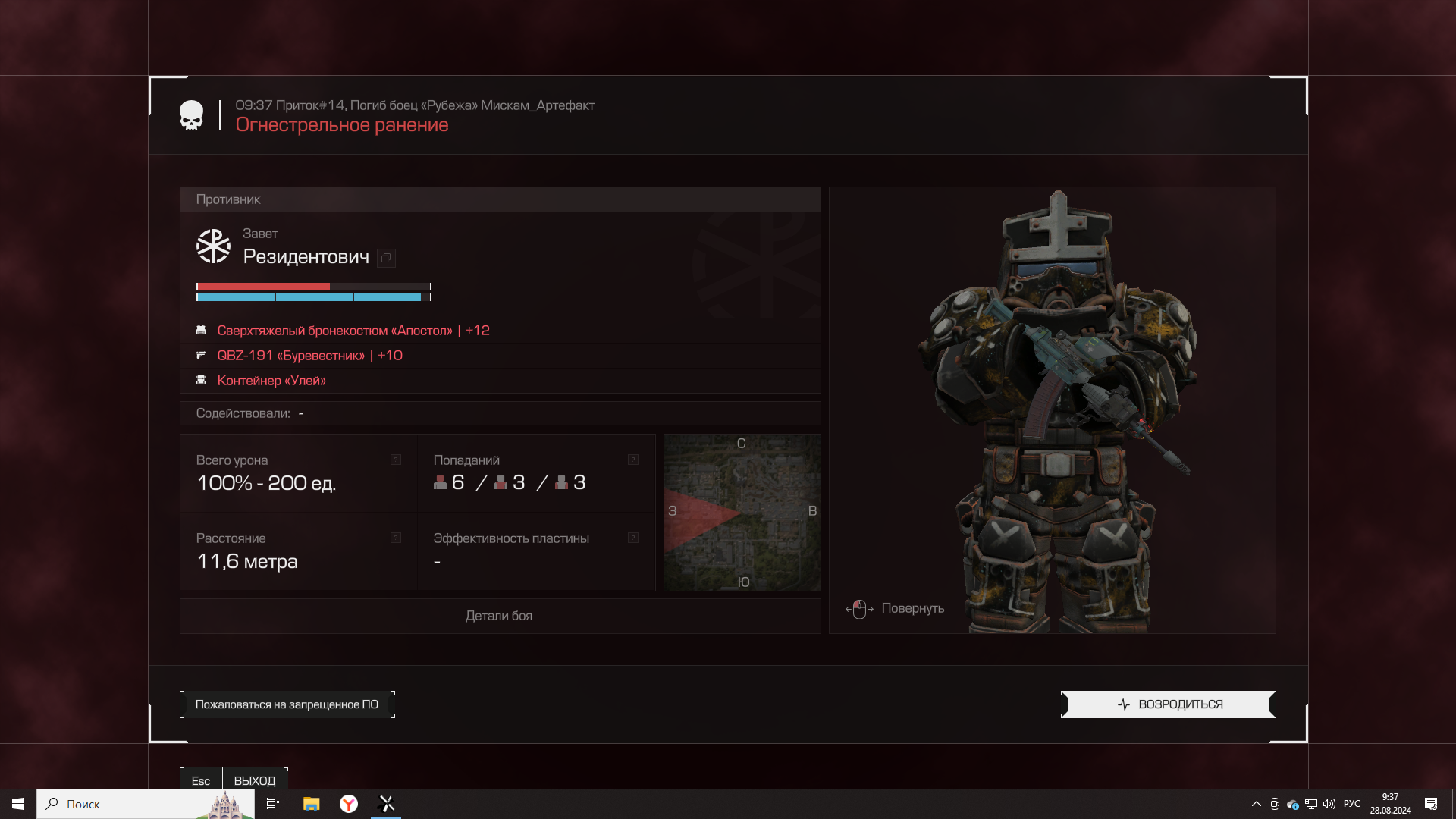The image size is (1456, 819).
Task: Click the mouse rotate icon near Повернуть
Action: point(859,609)
